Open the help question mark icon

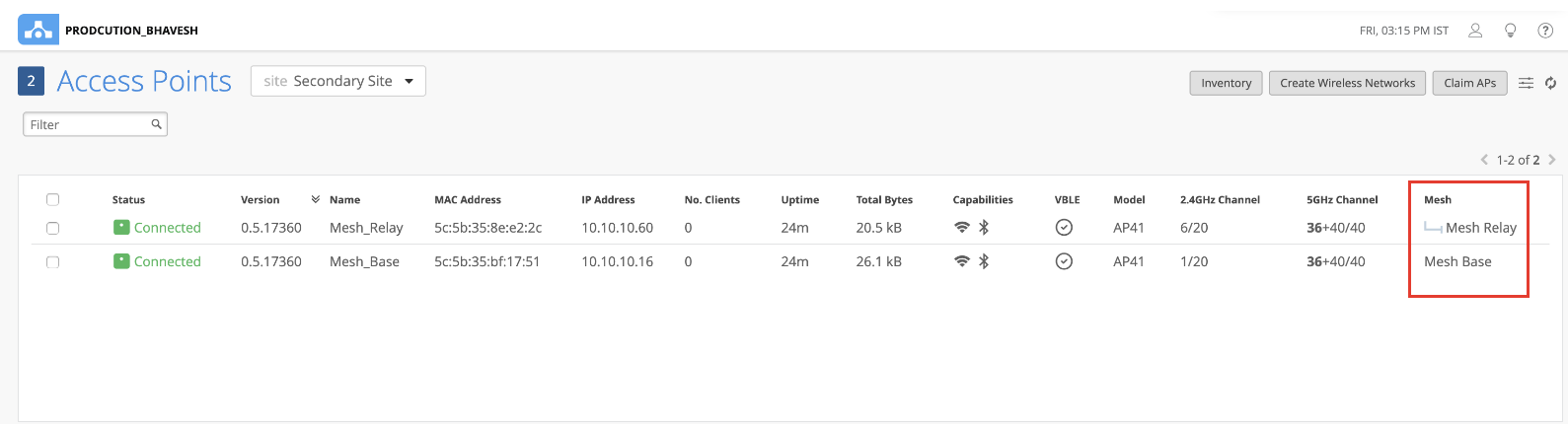click(1545, 31)
